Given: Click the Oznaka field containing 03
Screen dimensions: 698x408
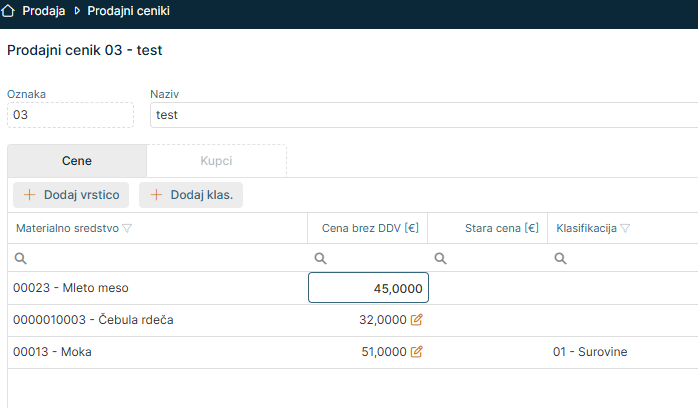Looking at the screenshot, I should point(70,115).
